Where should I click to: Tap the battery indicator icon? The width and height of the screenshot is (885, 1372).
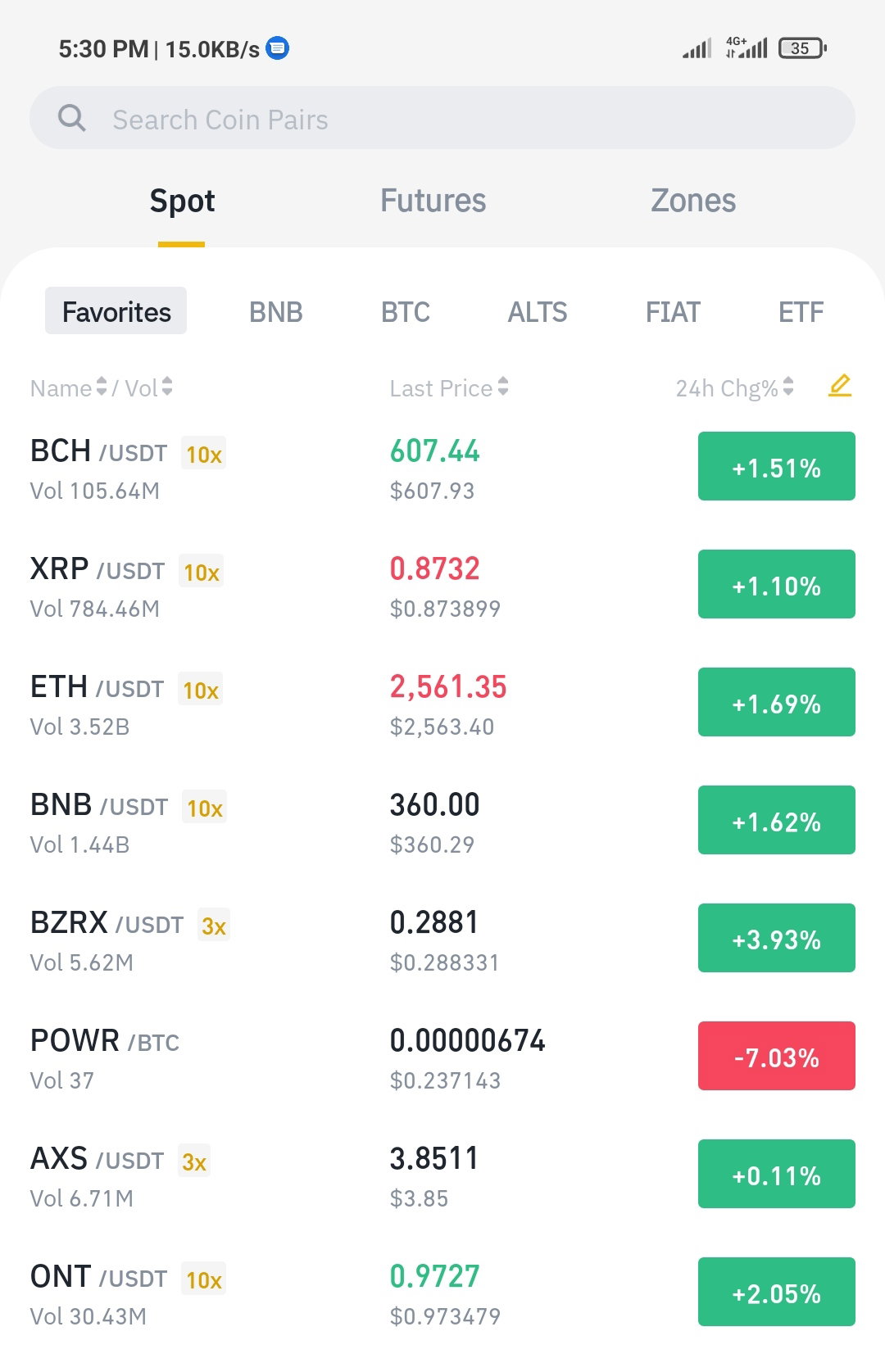802,48
